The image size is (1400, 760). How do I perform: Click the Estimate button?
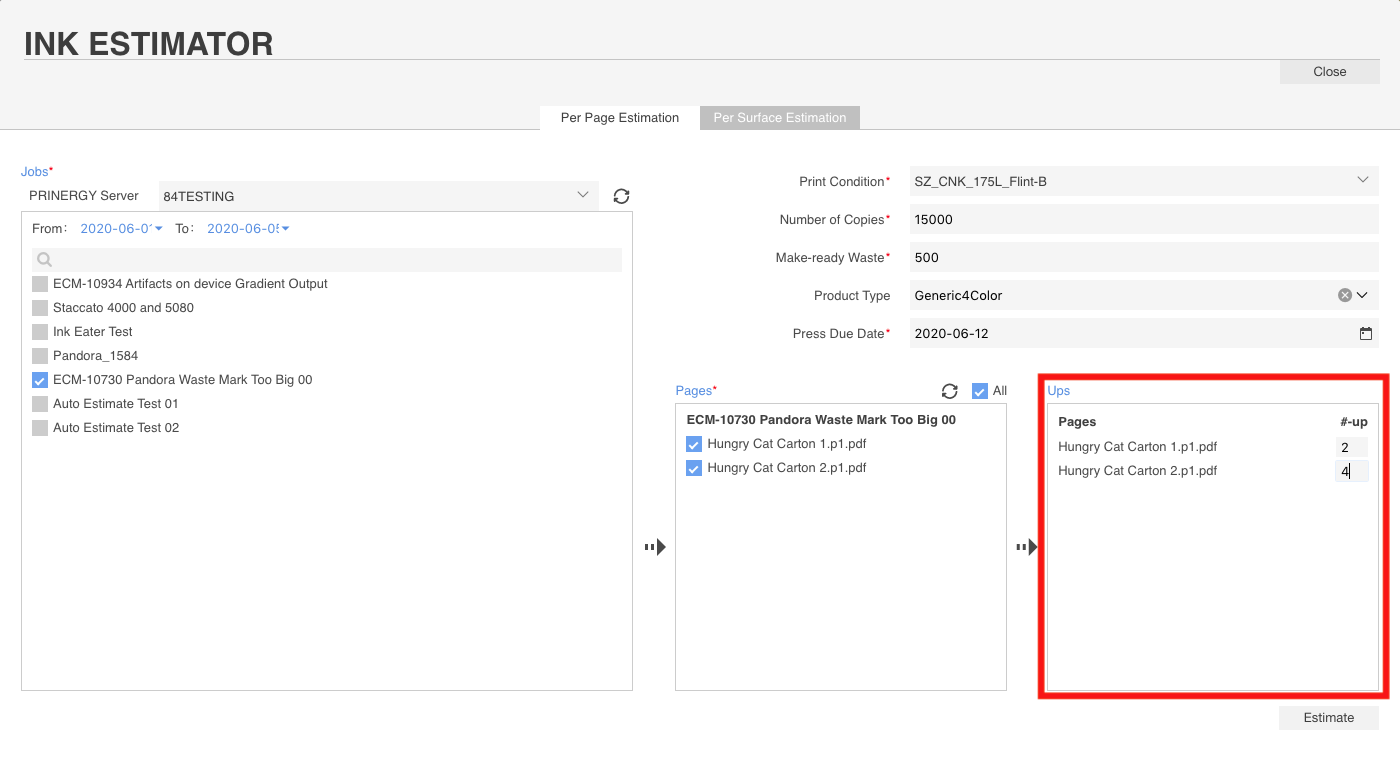(x=1329, y=718)
